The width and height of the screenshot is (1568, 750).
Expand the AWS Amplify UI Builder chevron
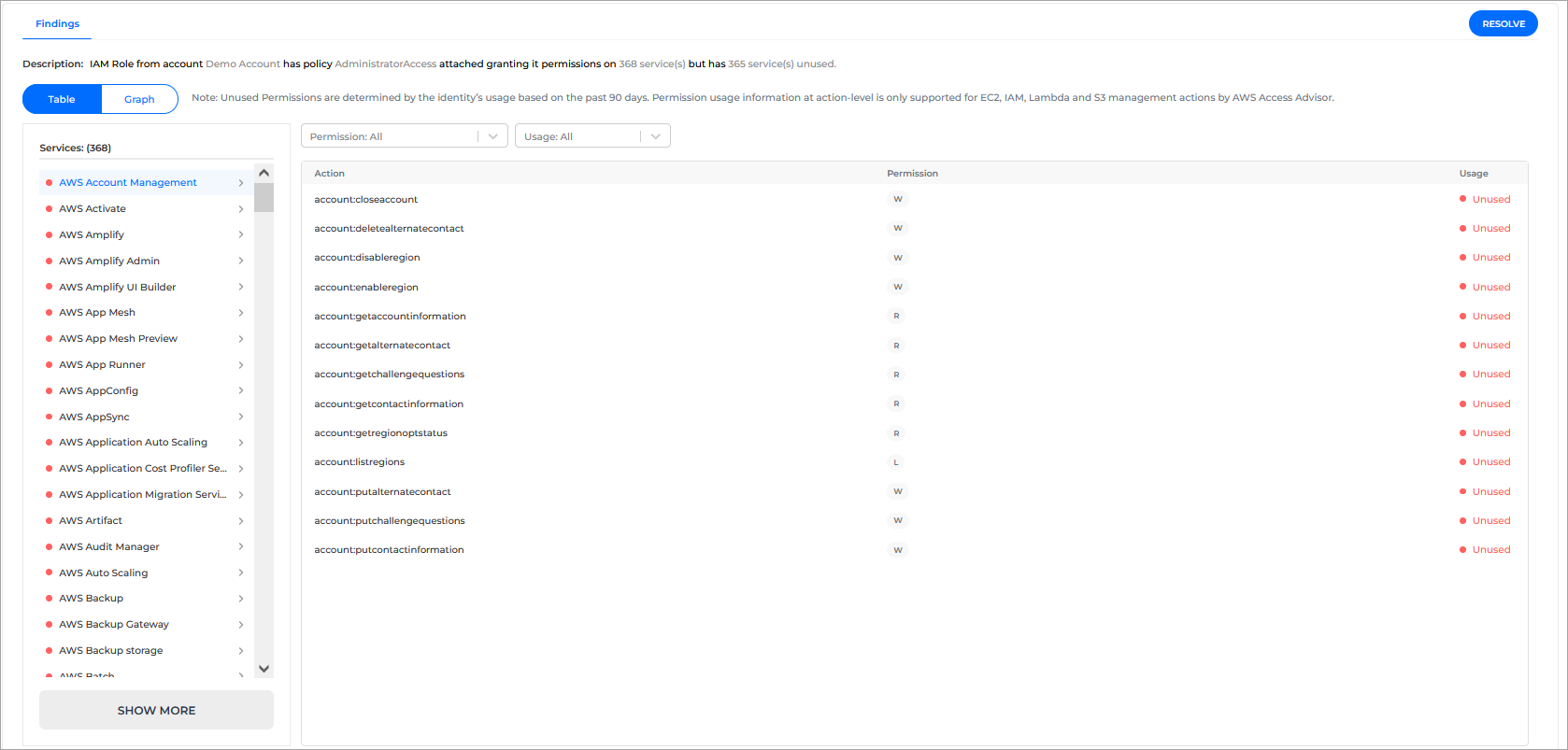[x=241, y=288]
